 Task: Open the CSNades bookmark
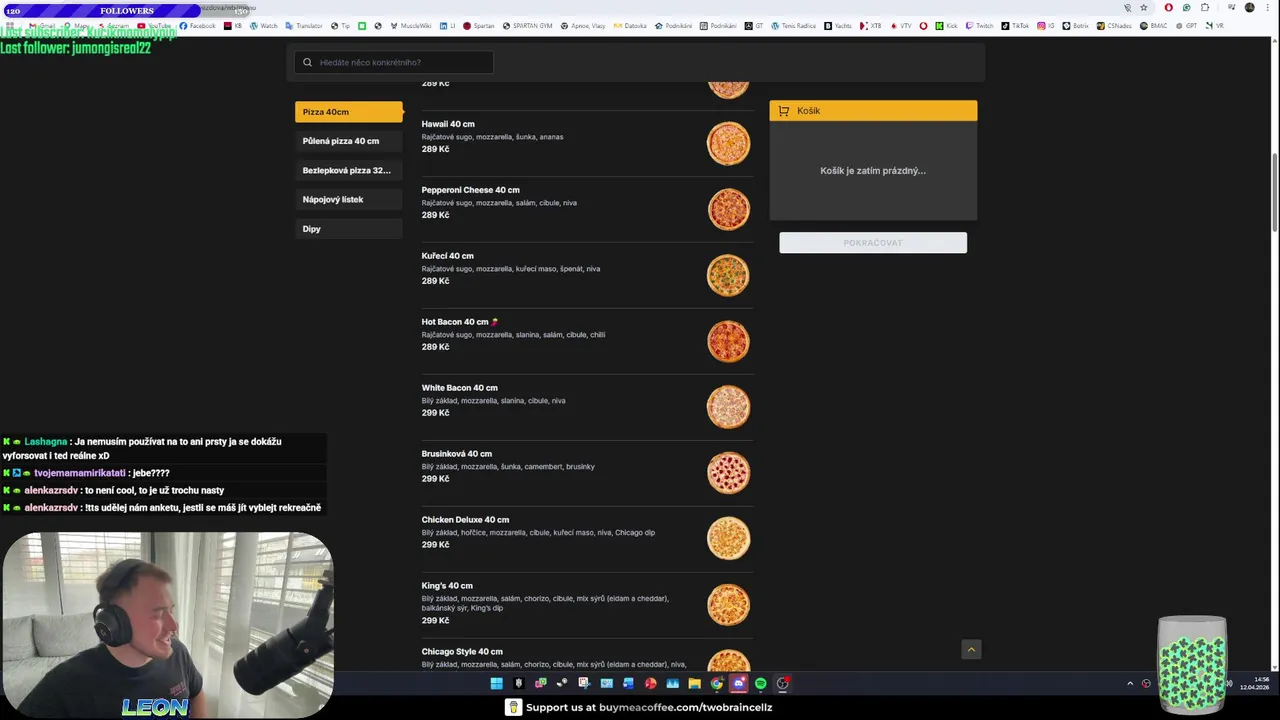click(1113, 26)
